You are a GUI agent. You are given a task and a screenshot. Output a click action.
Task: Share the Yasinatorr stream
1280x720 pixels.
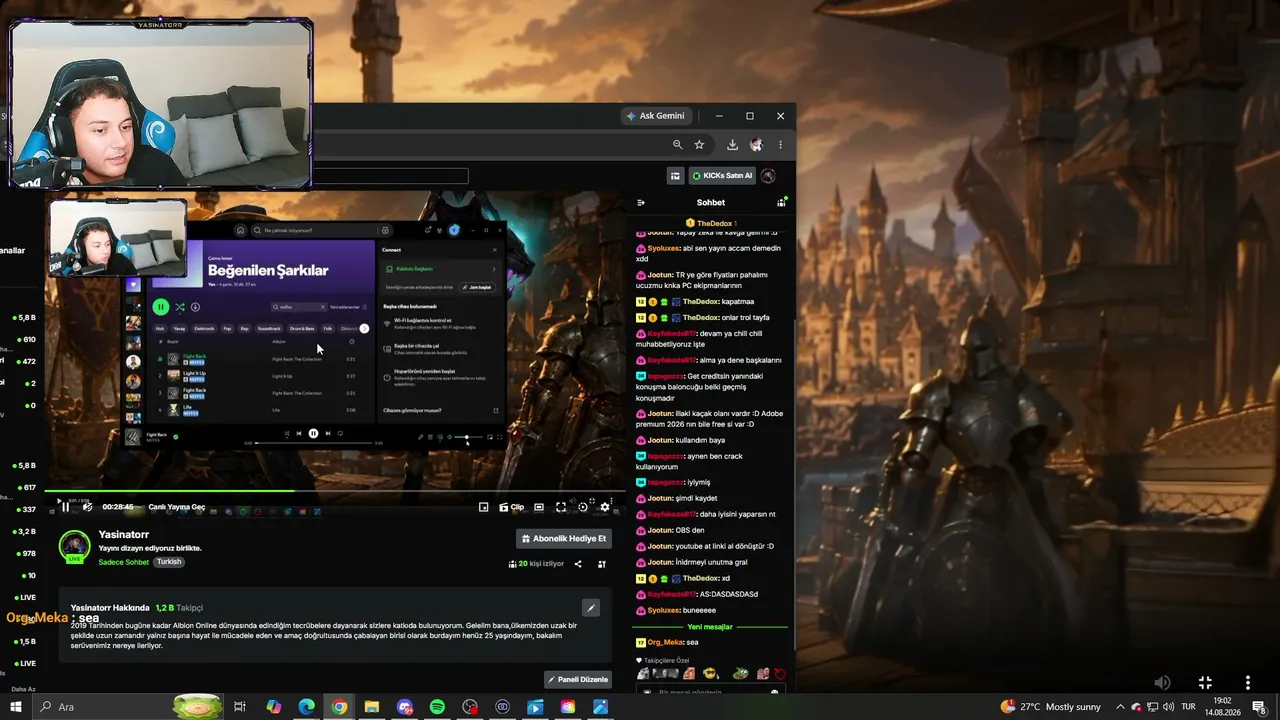578,564
